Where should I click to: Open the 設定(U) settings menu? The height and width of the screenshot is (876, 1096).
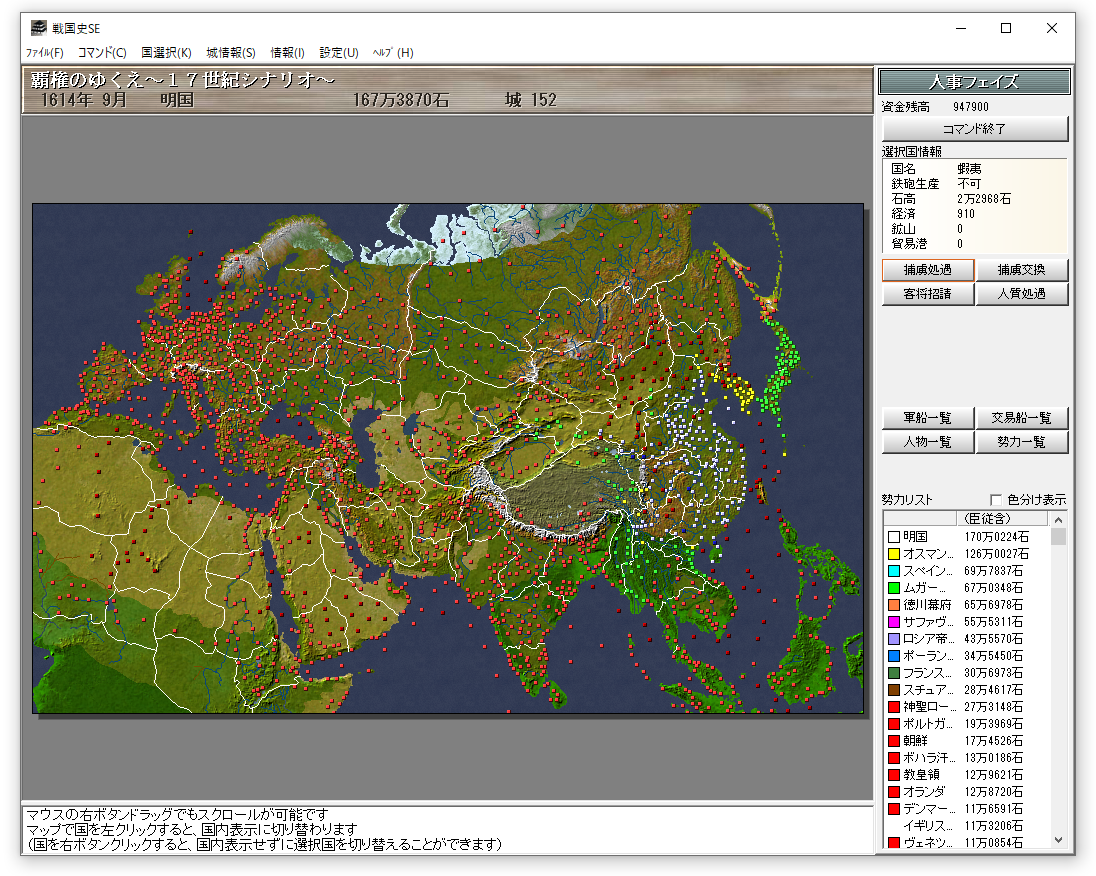339,53
